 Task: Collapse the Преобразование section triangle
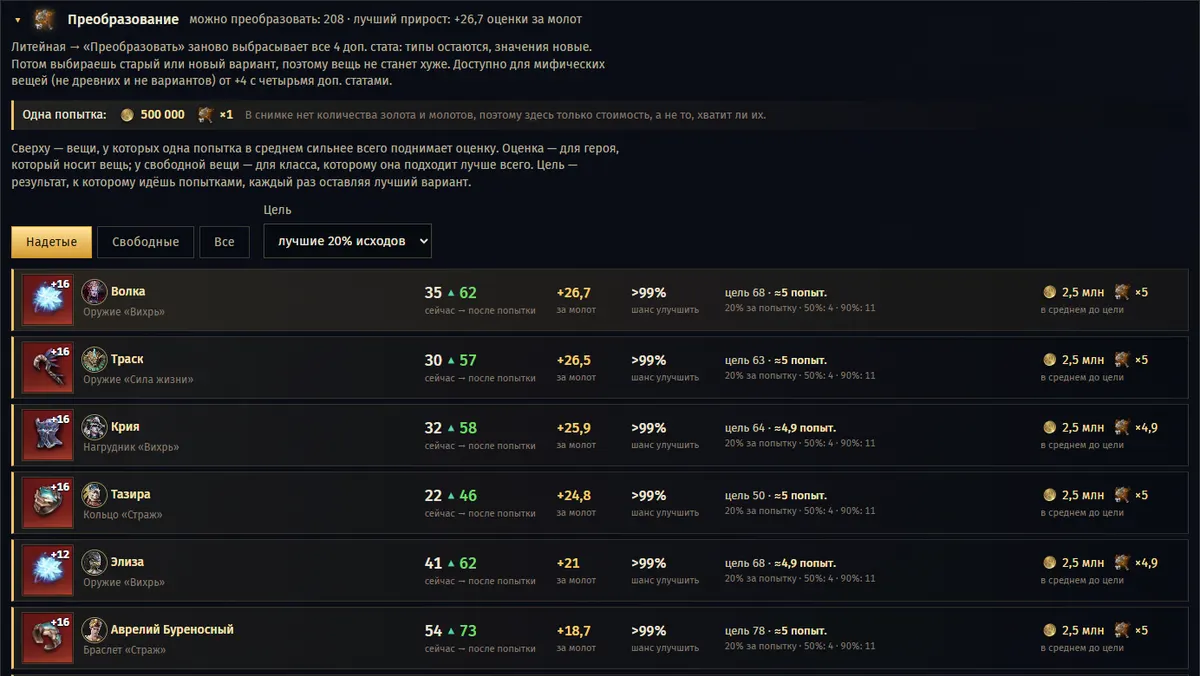pos(18,20)
